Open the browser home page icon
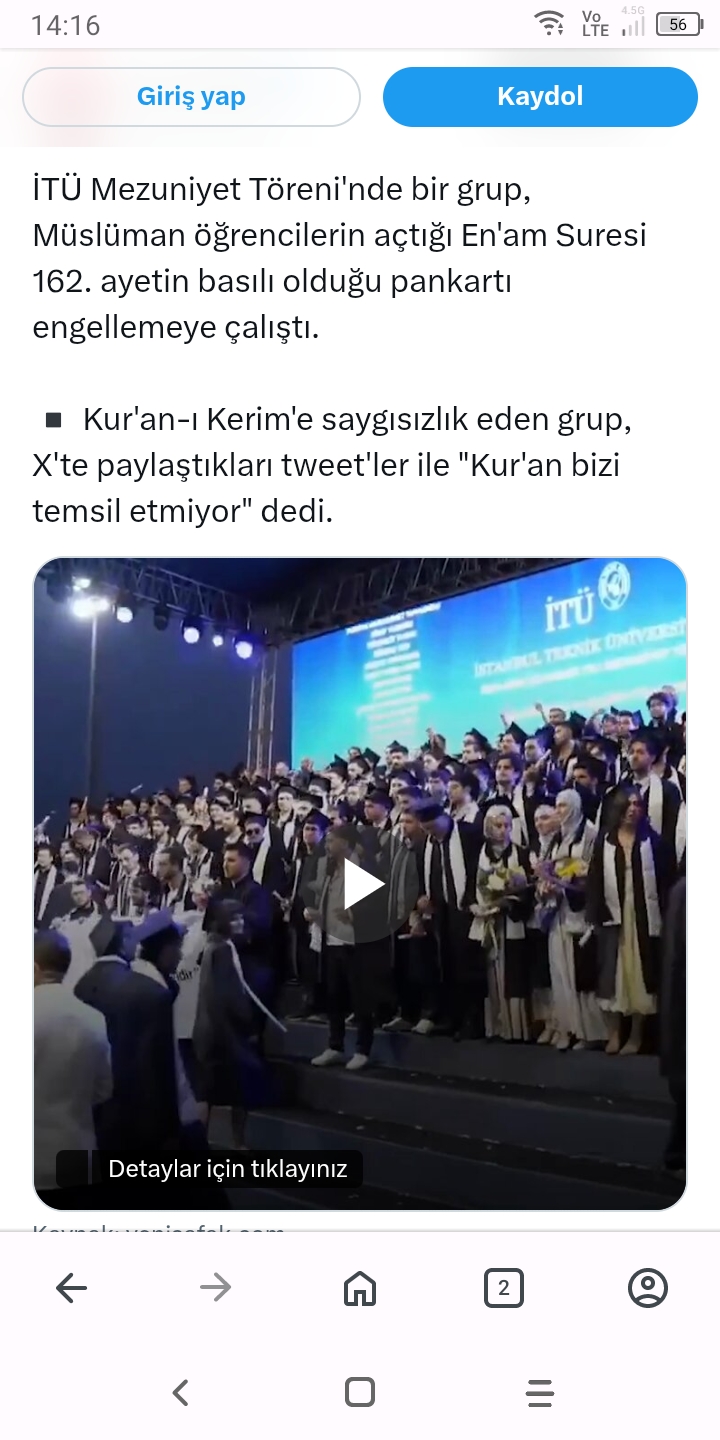This screenshot has width=720, height=1440. (360, 1288)
